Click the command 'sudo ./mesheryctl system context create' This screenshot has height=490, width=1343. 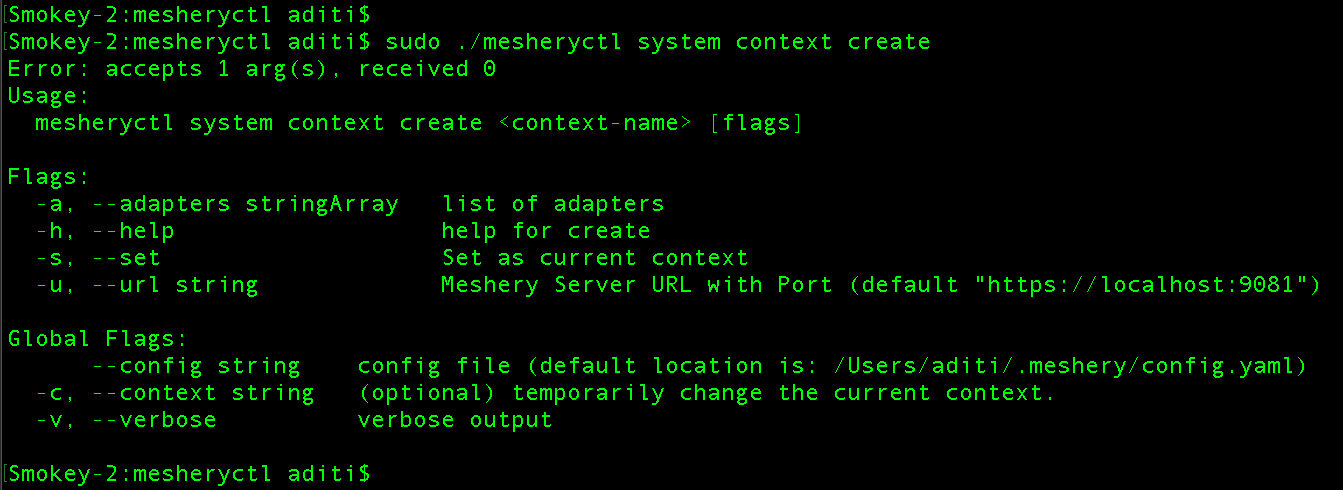[x=657, y=42]
